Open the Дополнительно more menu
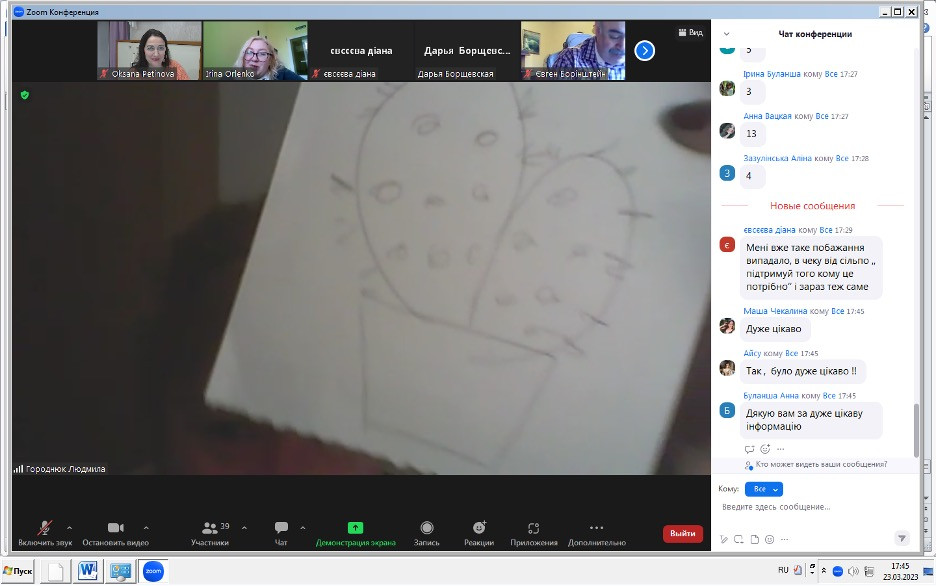The image size is (936, 586). coord(597,533)
